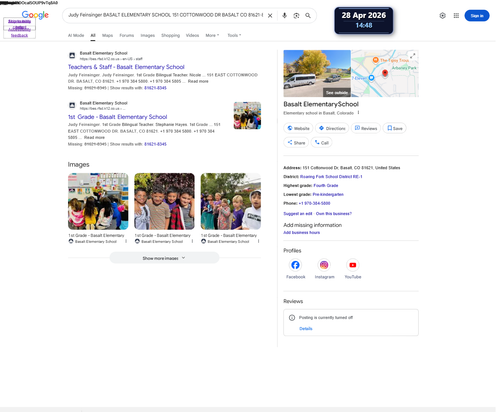500x412 pixels.
Task: Click the Directions button
Action: pos(332,128)
